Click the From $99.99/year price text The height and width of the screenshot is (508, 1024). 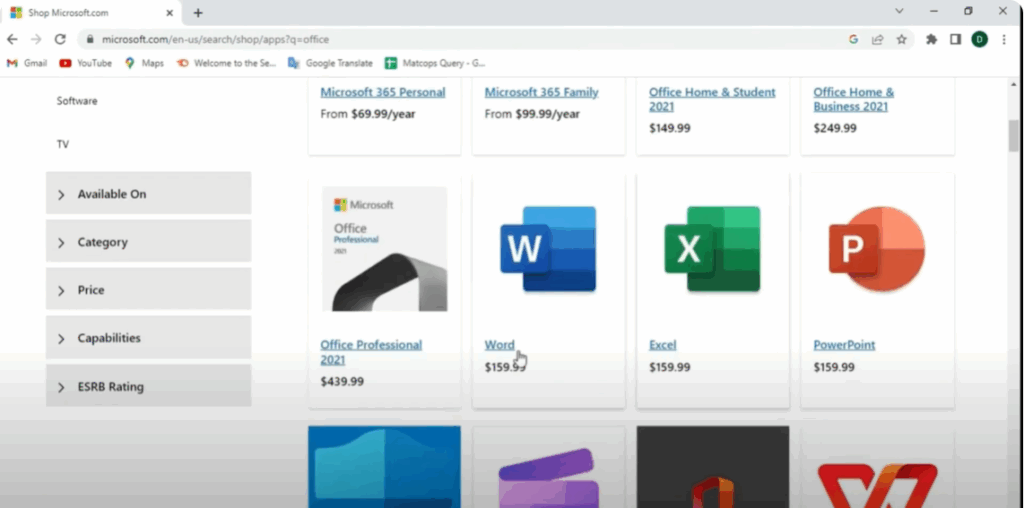[532, 114]
